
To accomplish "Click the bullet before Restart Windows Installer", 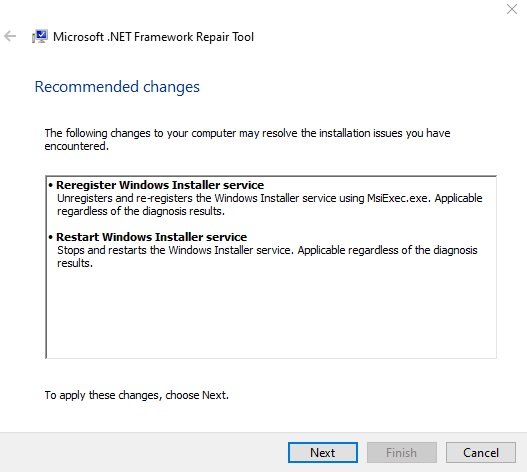I will (51, 237).
